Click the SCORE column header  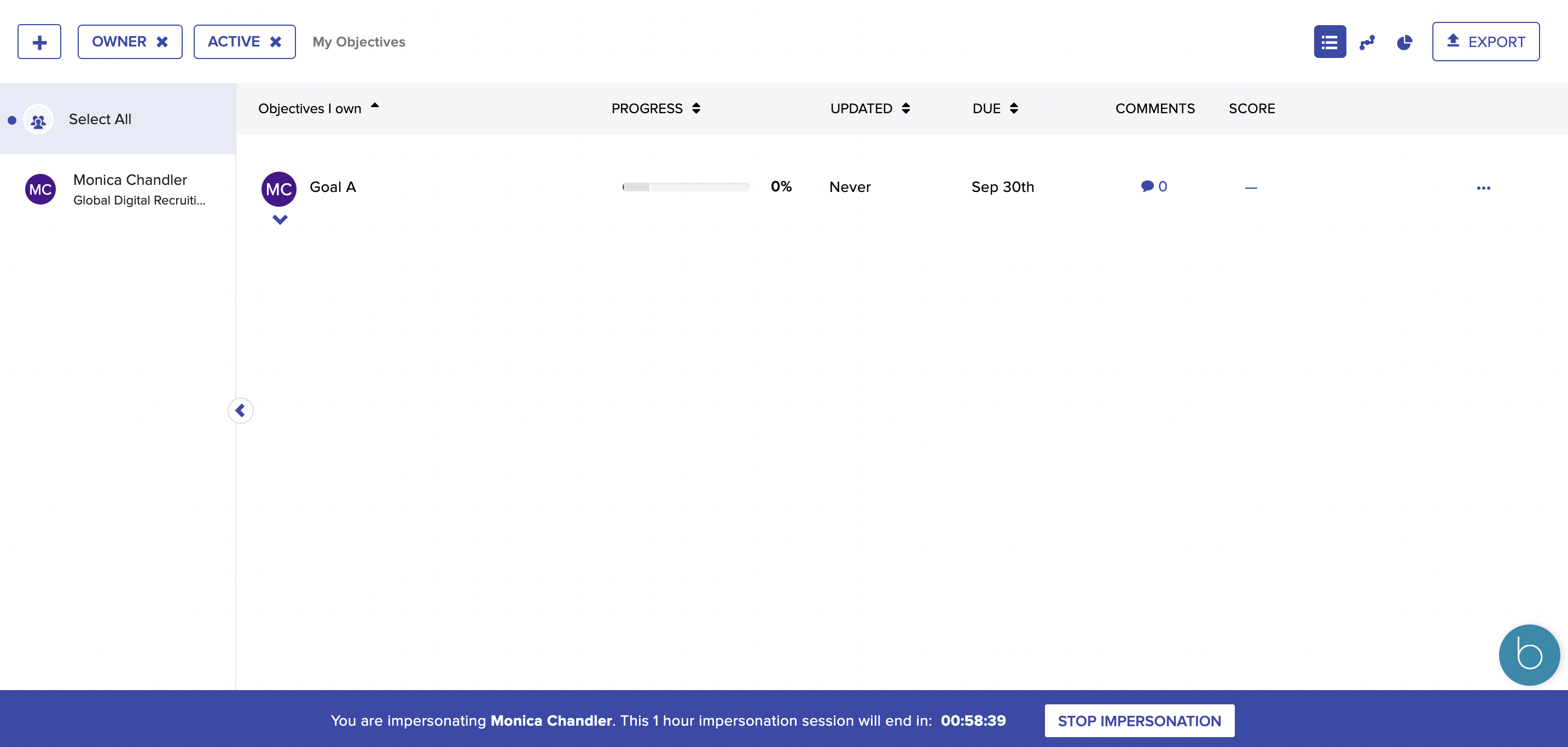(1251, 108)
